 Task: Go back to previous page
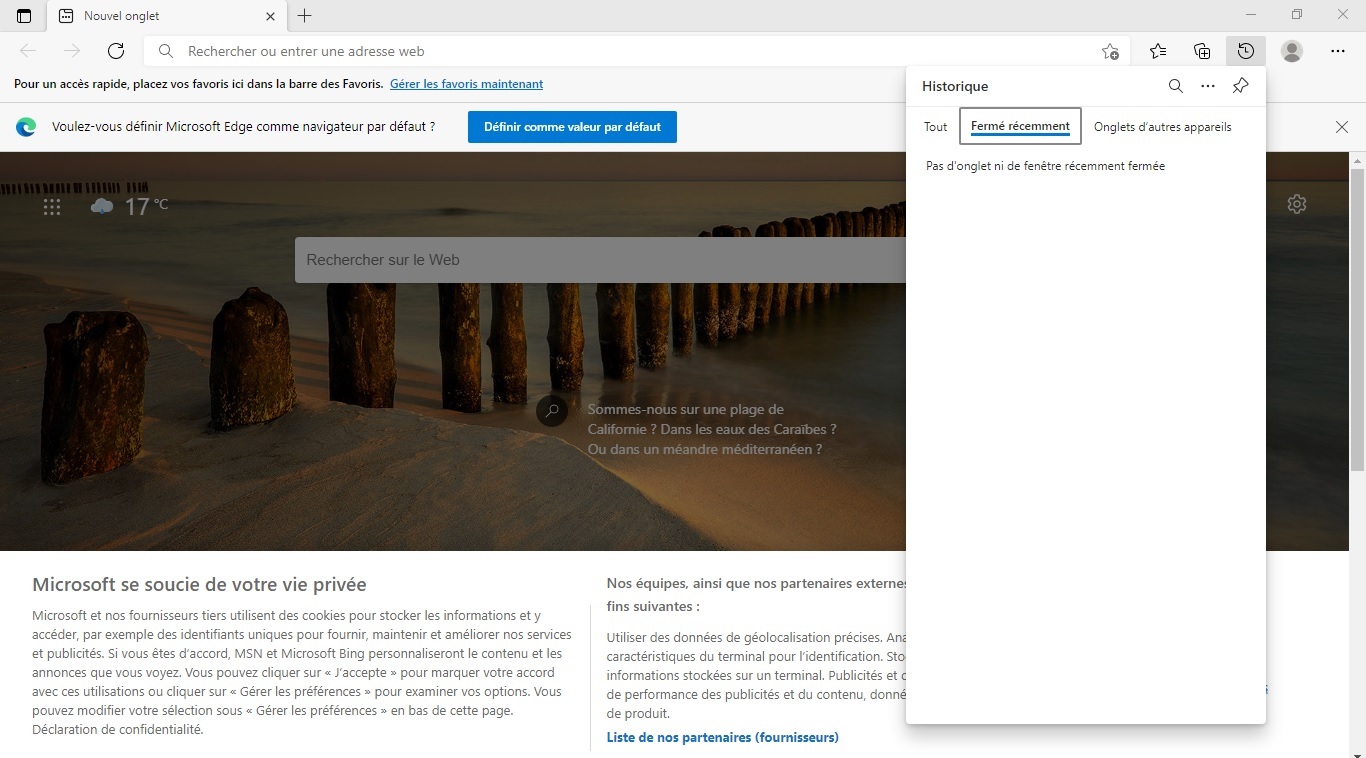[28, 51]
